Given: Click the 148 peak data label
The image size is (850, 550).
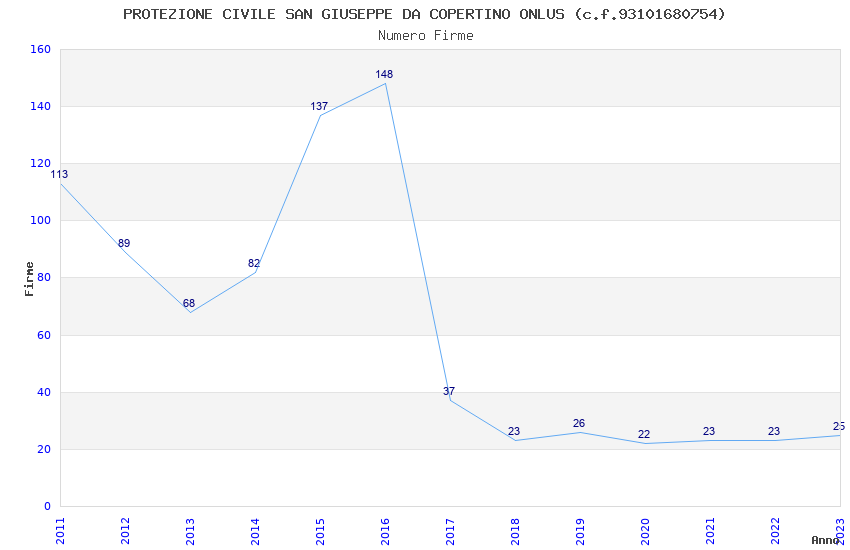Looking at the screenshot, I should click(384, 74).
